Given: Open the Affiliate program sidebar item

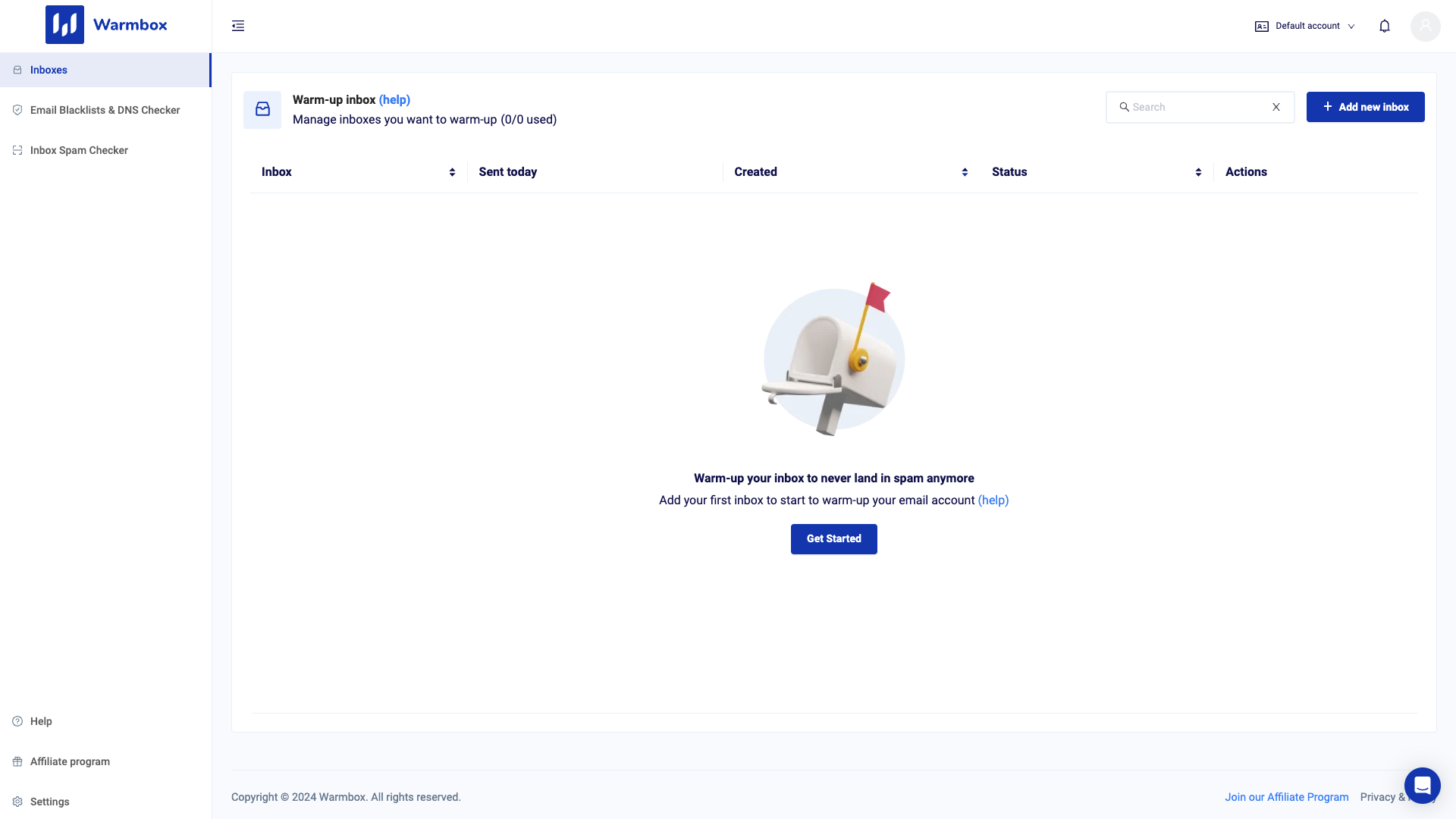Looking at the screenshot, I should [x=70, y=761].
